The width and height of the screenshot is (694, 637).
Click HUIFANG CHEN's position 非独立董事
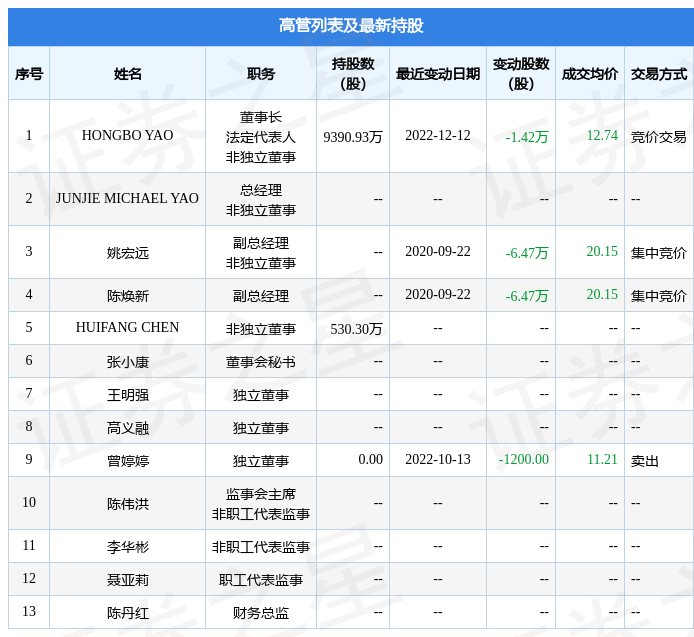pos(261,329)
